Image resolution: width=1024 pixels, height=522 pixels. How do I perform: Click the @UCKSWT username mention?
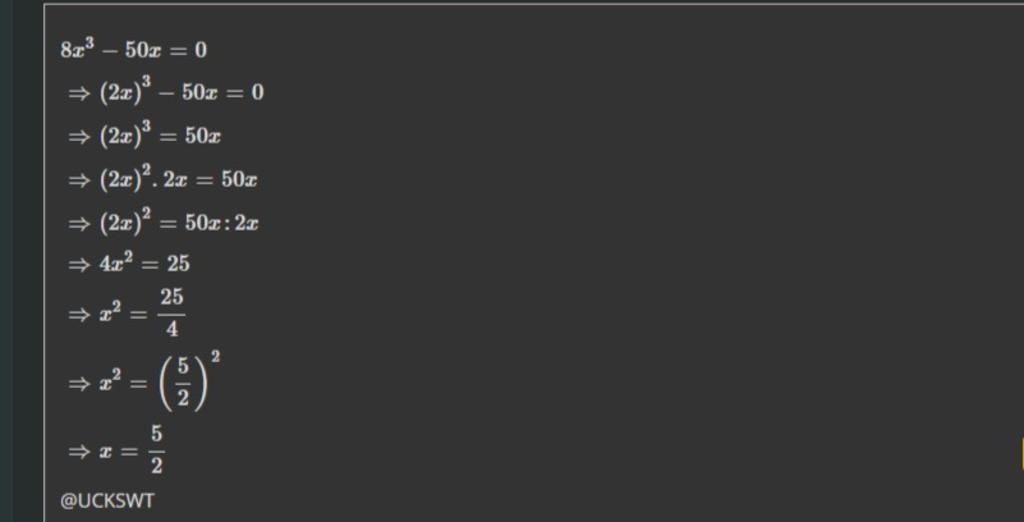click(108, 499)
